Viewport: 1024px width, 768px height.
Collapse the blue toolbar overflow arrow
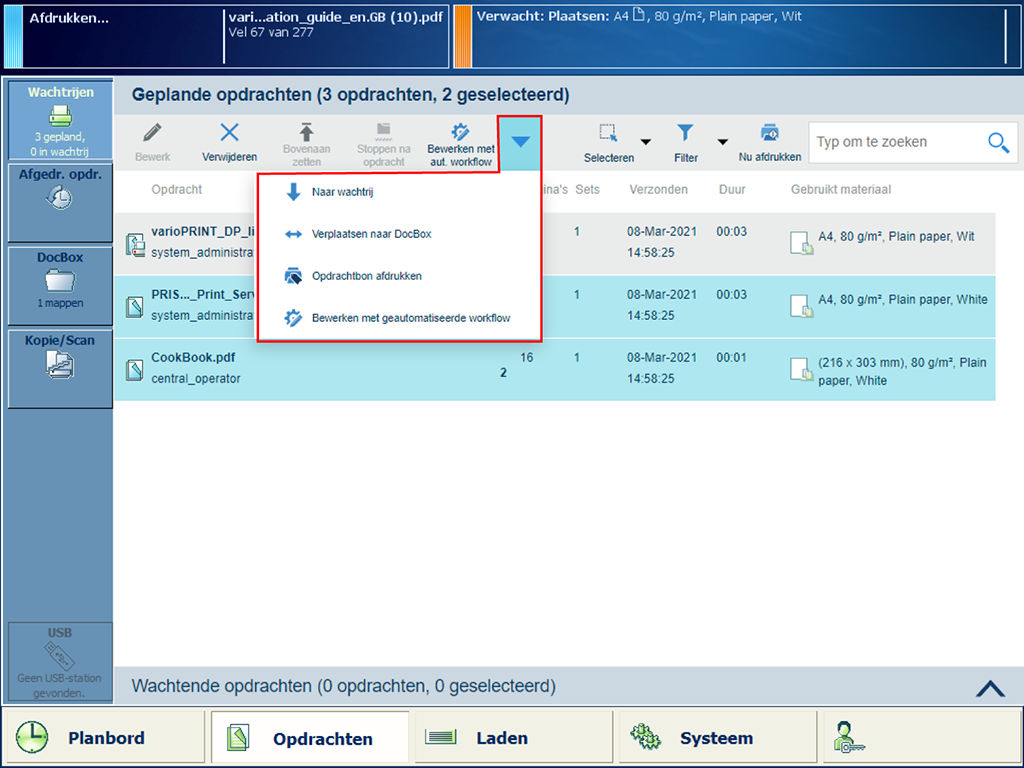[520, 143]
